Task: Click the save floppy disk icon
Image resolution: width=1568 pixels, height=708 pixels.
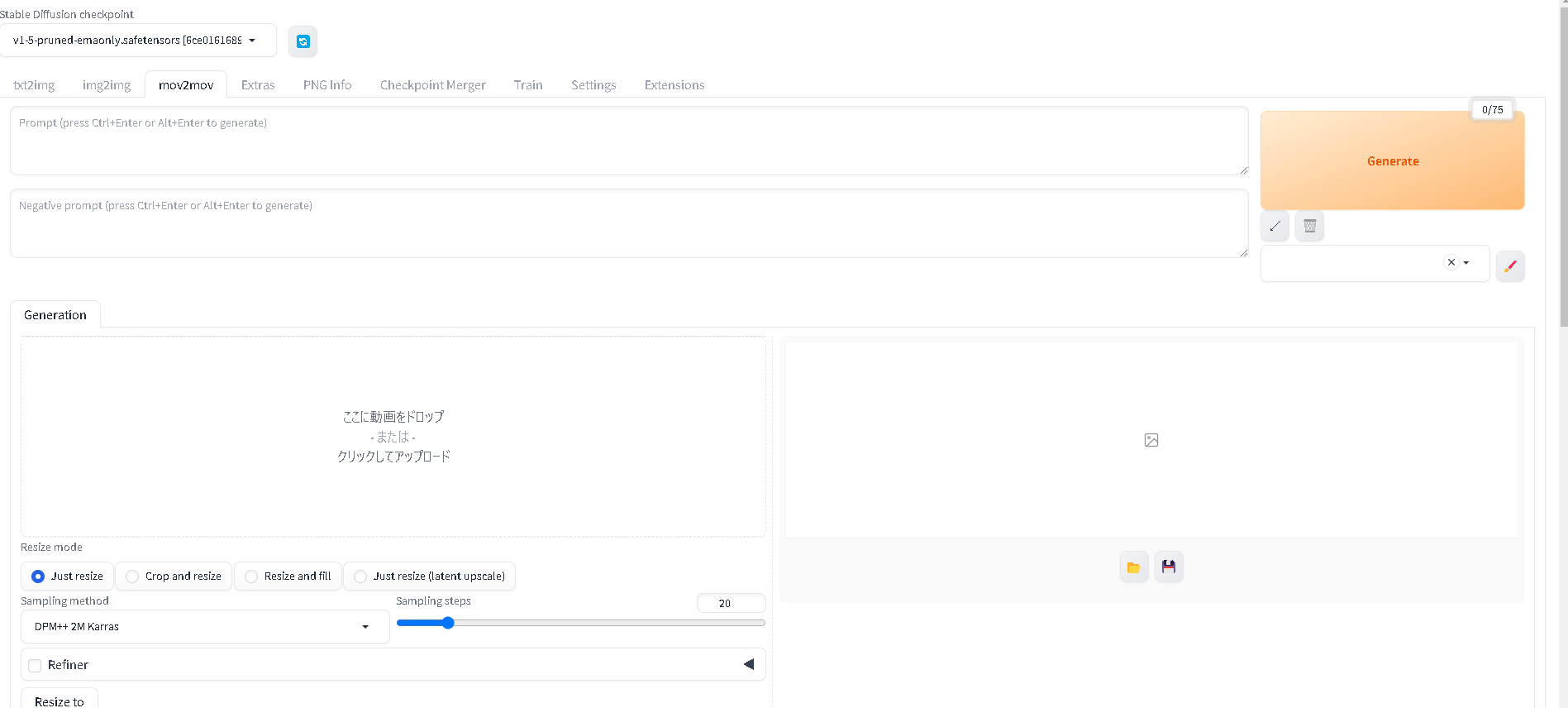Action: (x=1169, y=567)
